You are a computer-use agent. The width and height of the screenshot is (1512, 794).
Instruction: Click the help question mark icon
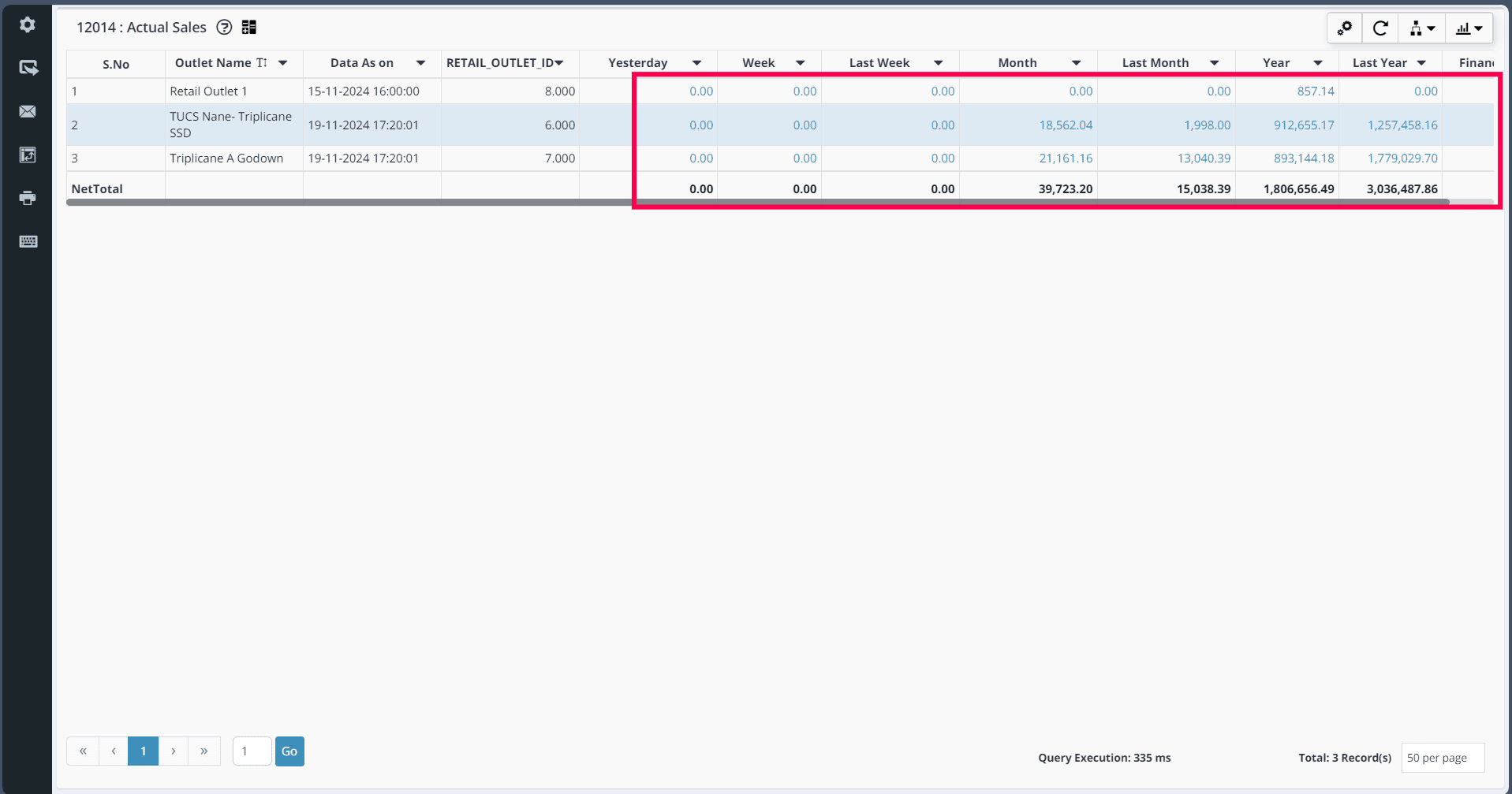coord(224,28)
